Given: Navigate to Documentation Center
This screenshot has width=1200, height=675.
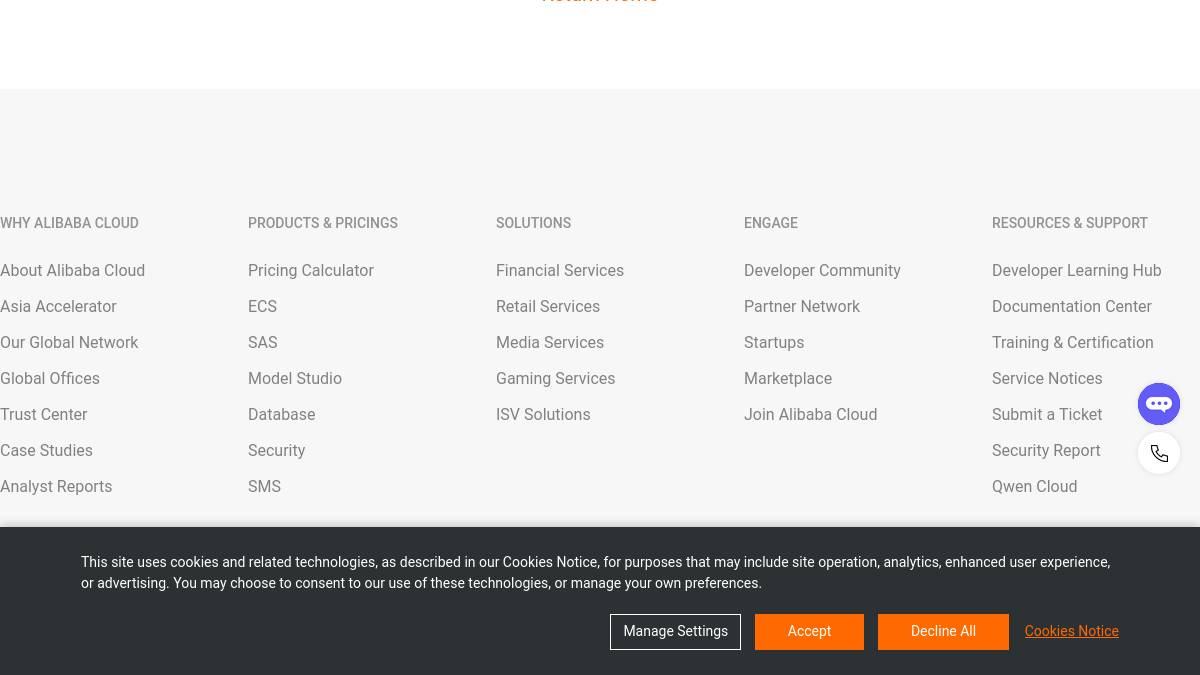Looking at the screenshot, I should (x=1071, y=306).
